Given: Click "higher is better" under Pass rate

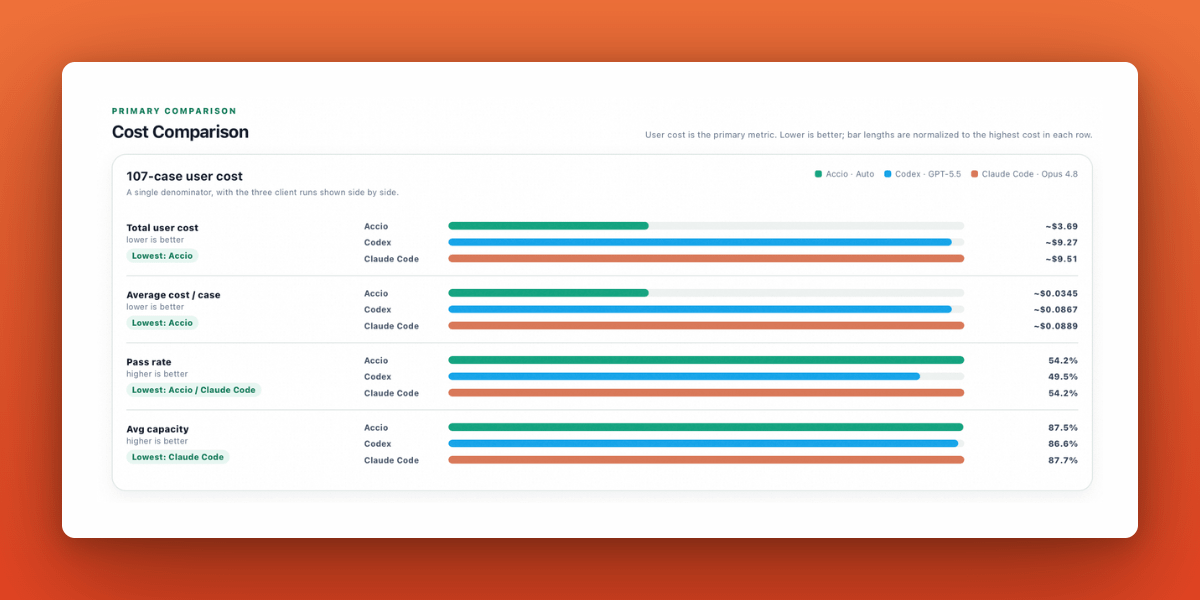Looking at the screenshot, I should click(x=157, y=374).
